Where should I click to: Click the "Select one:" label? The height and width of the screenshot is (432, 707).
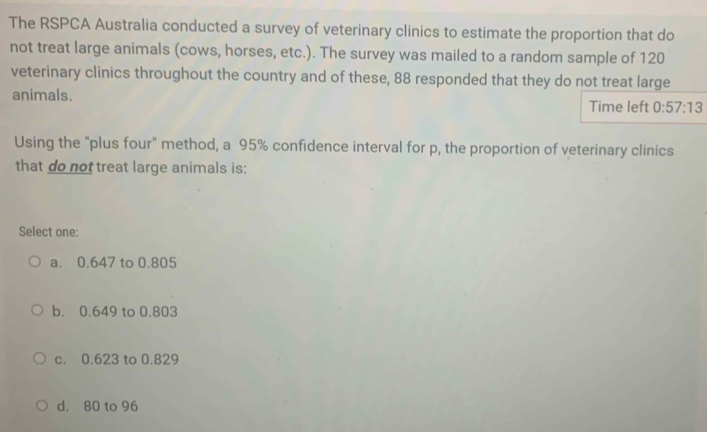(48, 231)
